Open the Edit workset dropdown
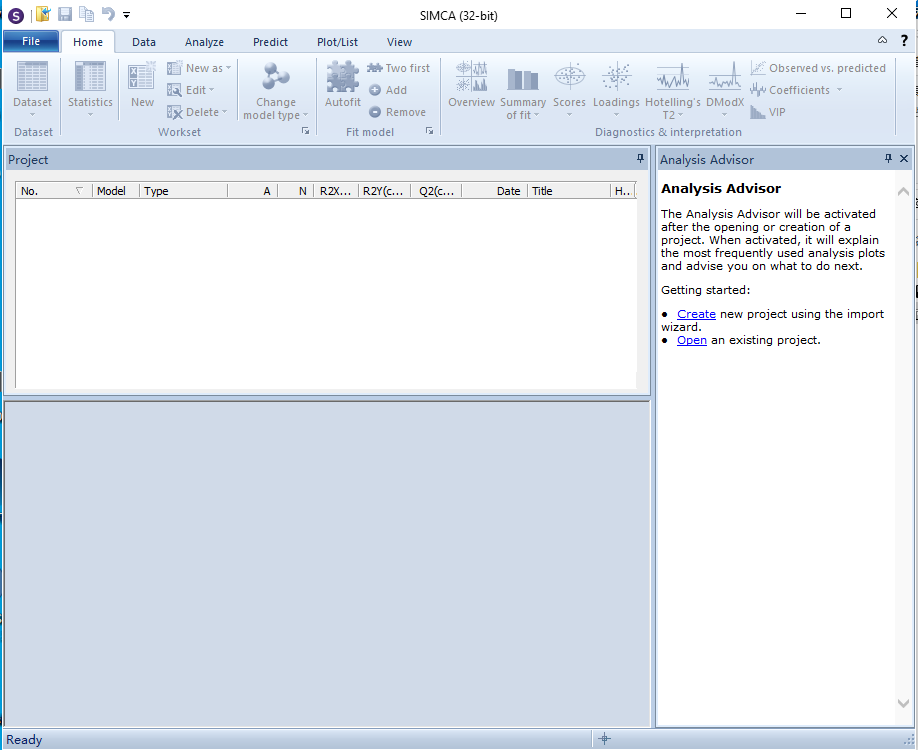Image resolution: width=918 pixels, height=750 pixels. tap(191, 90)
